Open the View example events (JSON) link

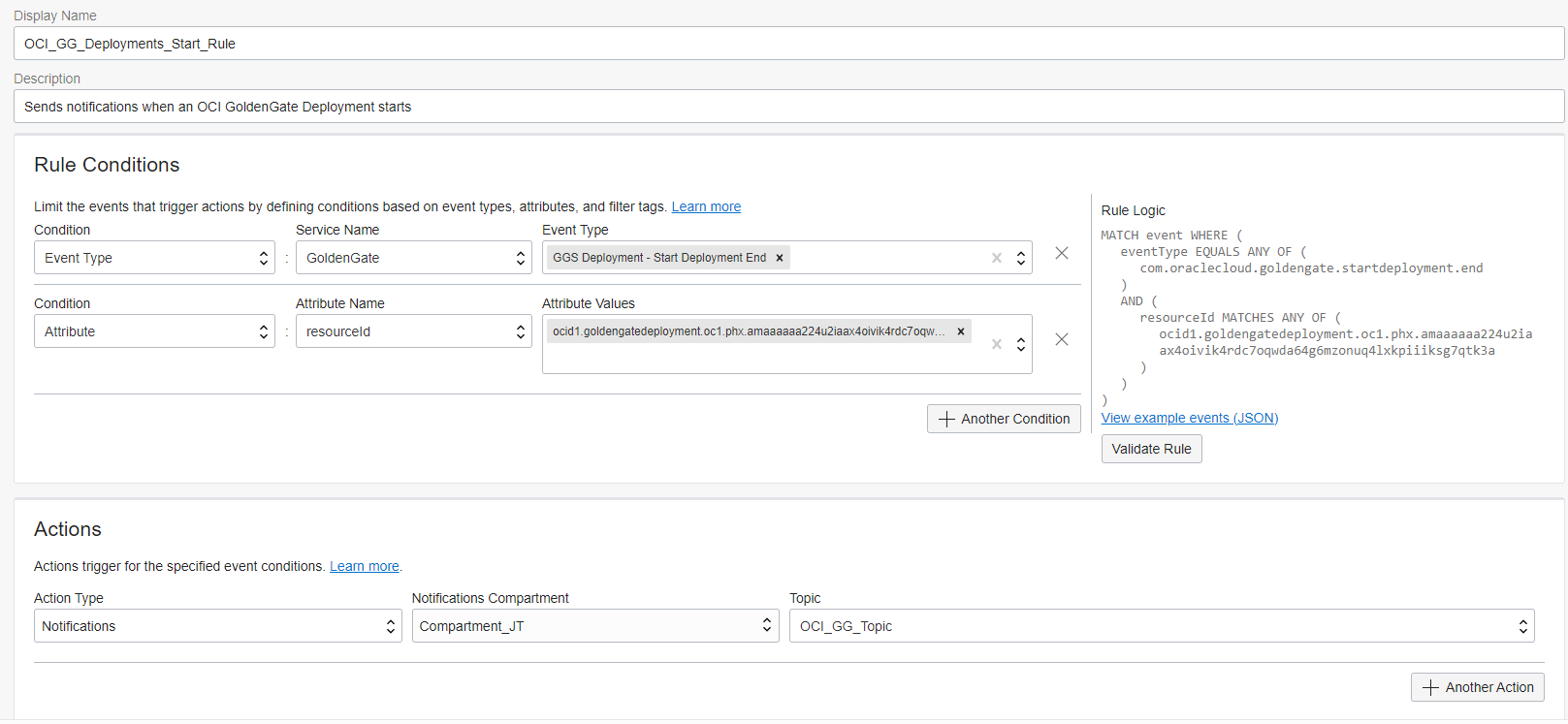(1189, 418)
